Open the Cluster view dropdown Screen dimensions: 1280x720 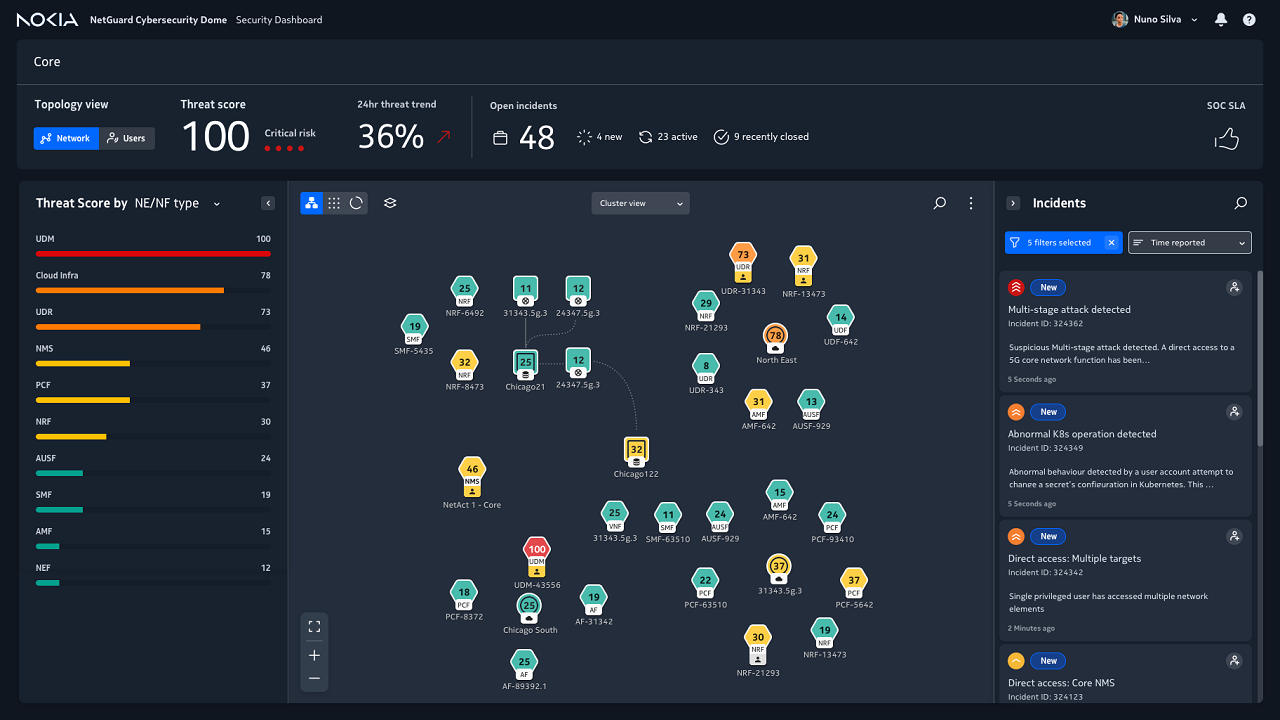pyautogui.click(x=640, y=203)
